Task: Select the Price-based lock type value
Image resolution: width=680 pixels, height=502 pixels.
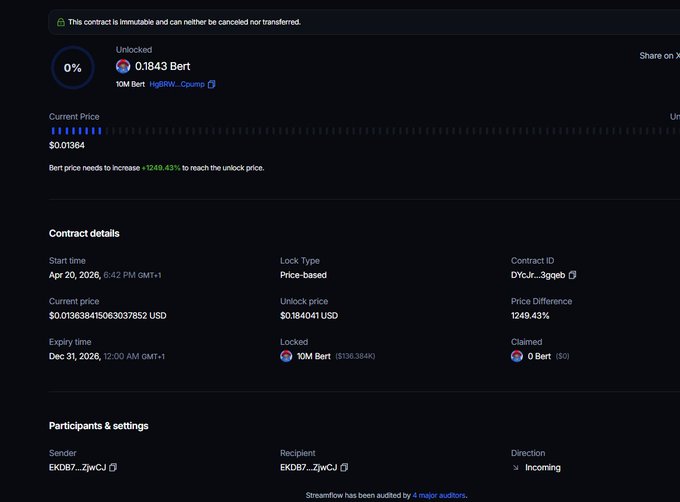Action: click(304, 275)
